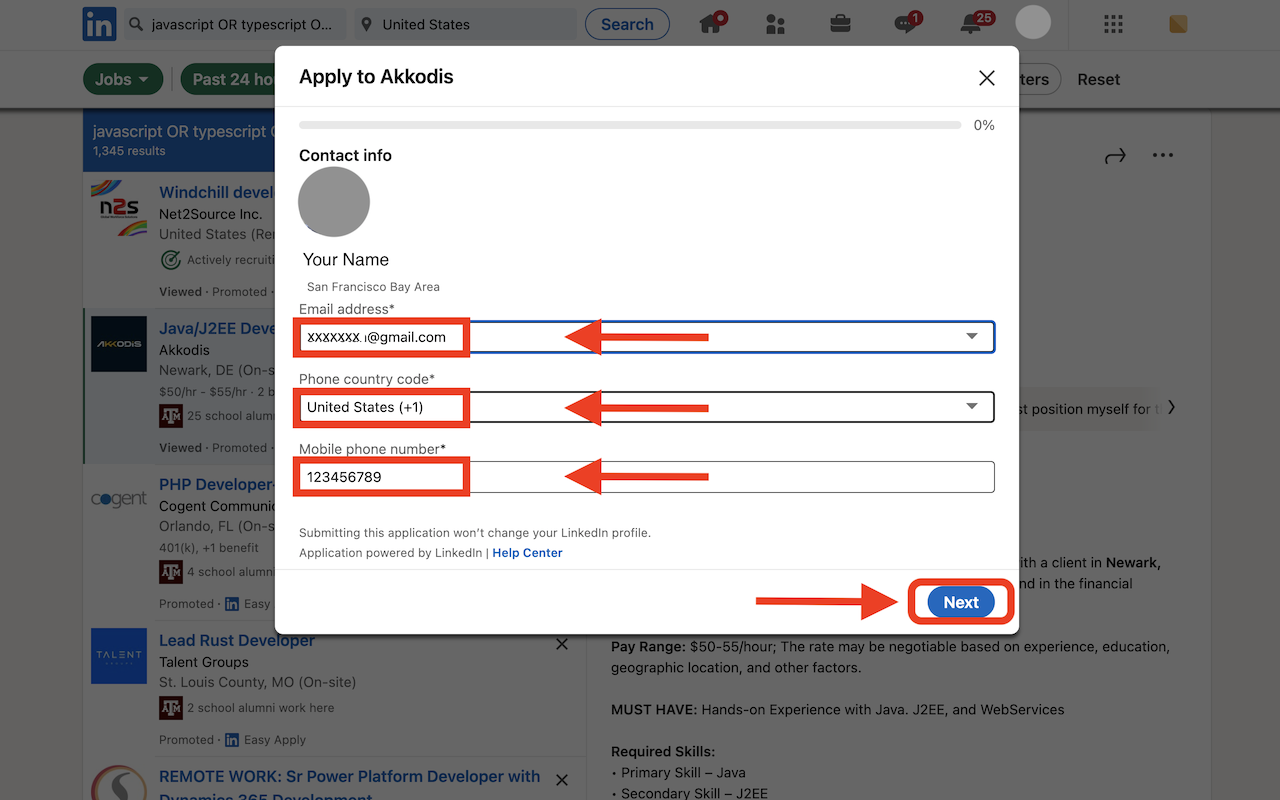The image size is (1280, 800).
Task: Open the email address dropdown
Action: [x=971, y=337]
